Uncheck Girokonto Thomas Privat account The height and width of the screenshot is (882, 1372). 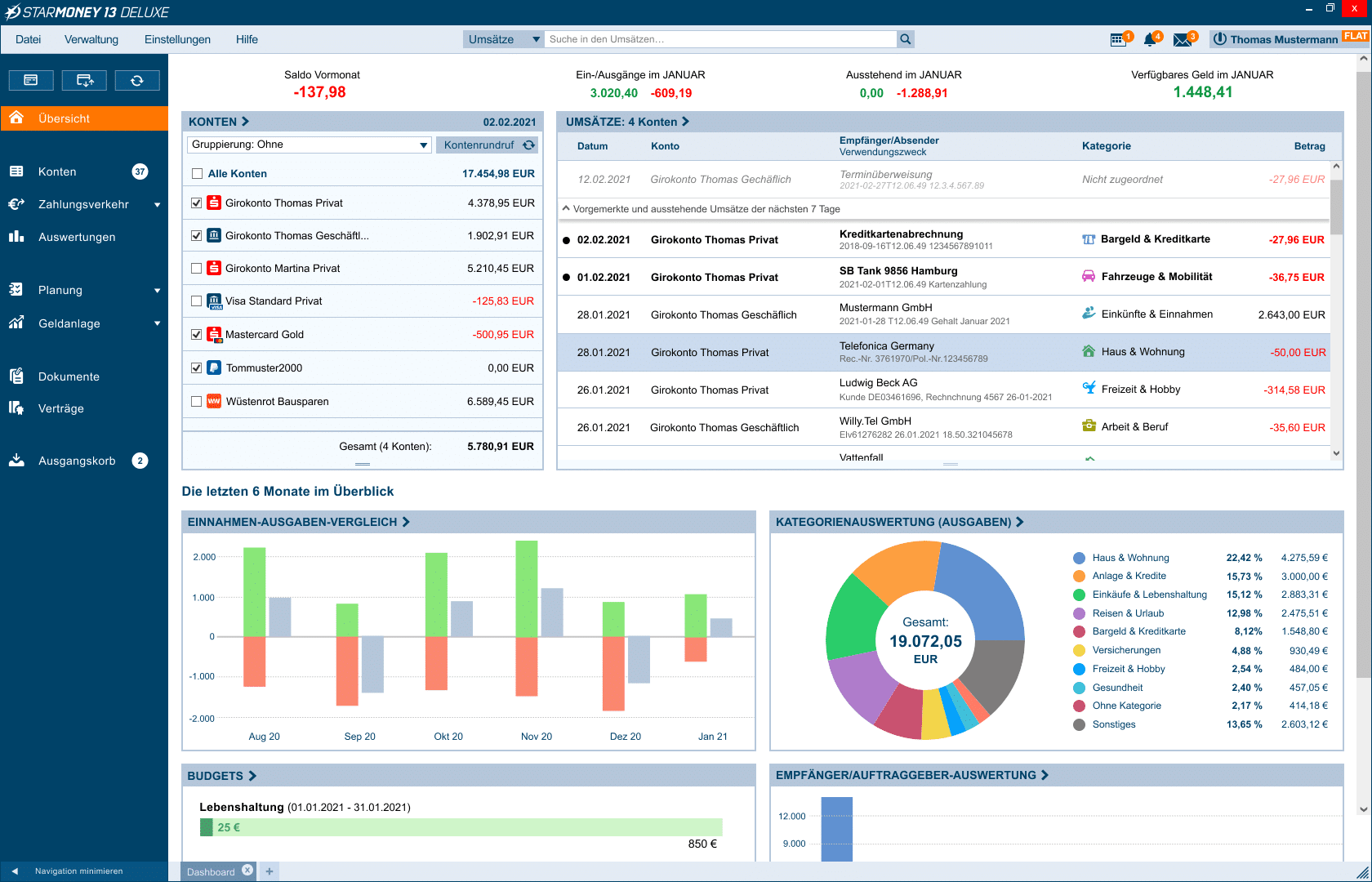point(197,203)
